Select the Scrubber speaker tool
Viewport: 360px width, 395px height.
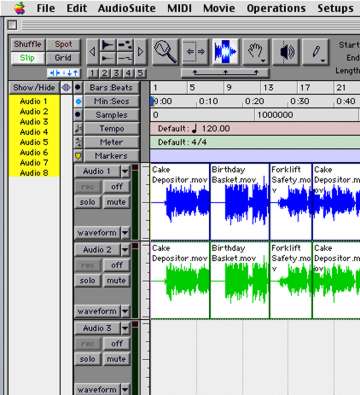pos(286,52)
